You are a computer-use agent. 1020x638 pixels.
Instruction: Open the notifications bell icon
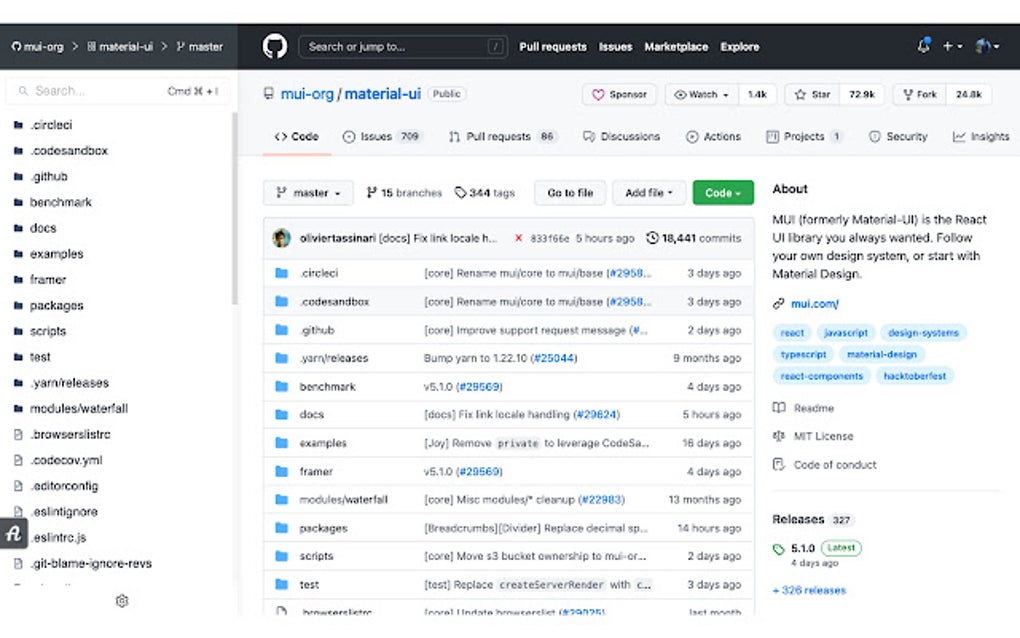tap(923, 46)
